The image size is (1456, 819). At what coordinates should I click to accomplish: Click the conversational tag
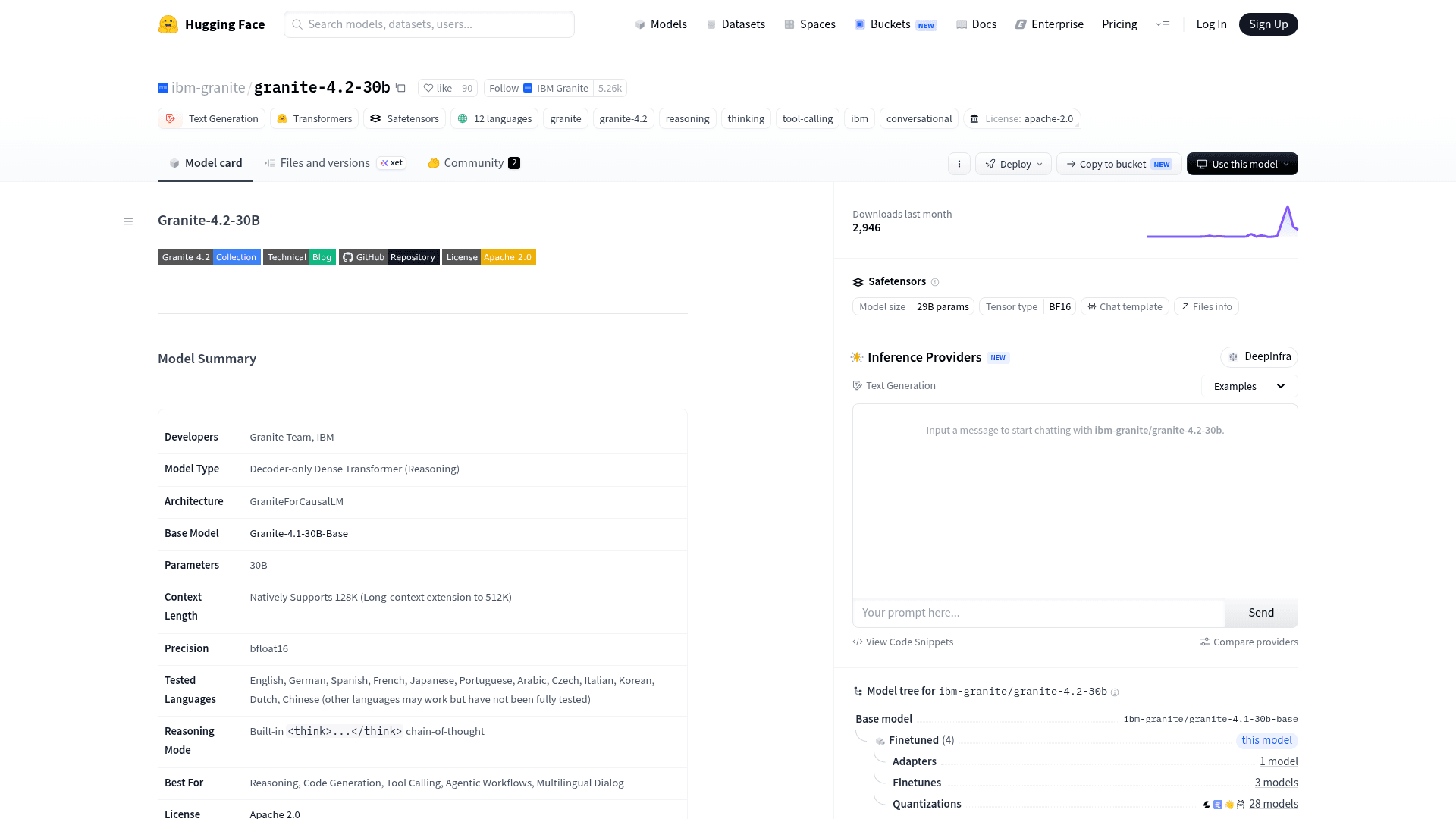(x=919, y=118)
